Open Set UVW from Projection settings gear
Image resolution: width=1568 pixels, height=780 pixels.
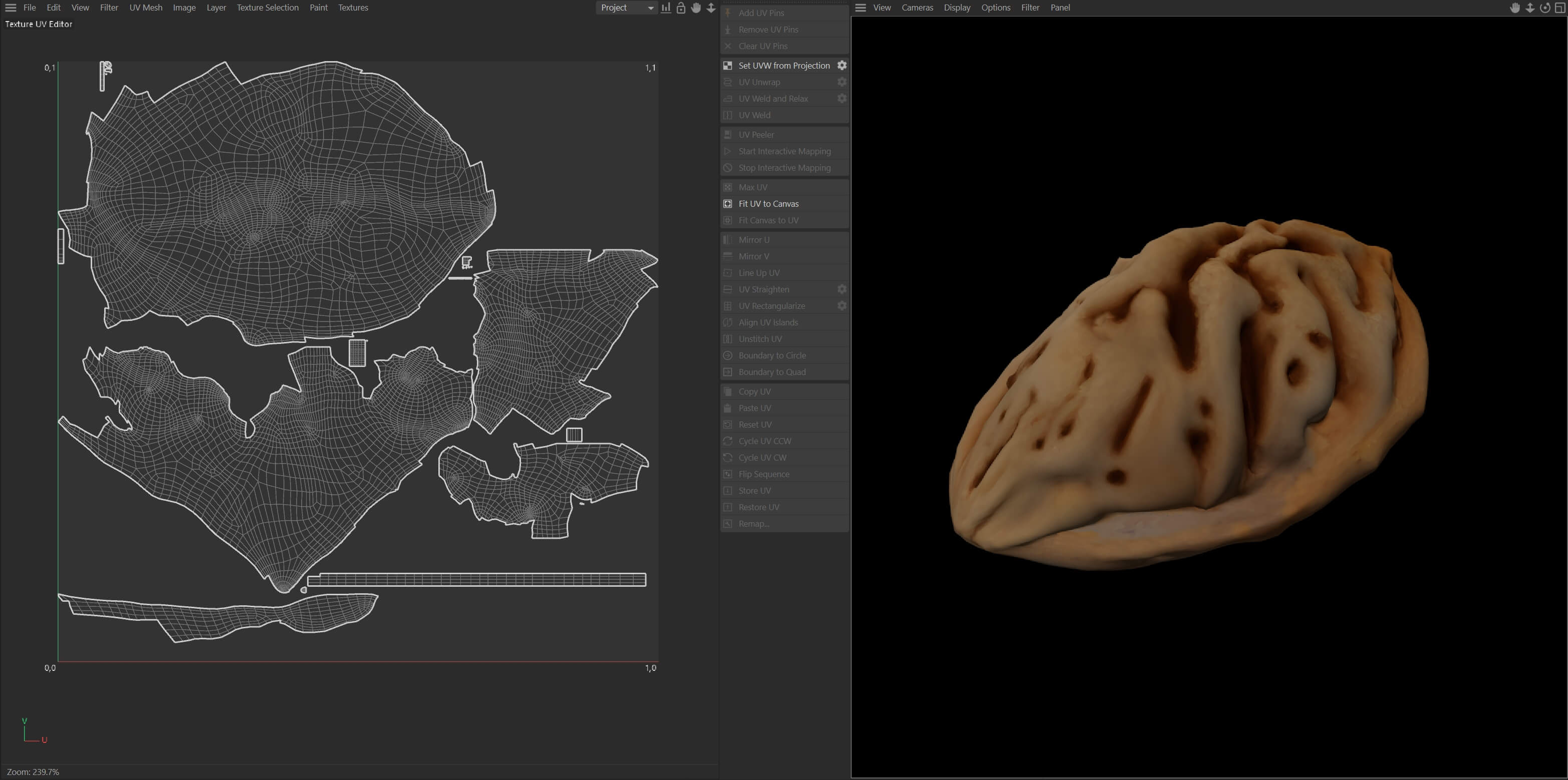[842, 65]
